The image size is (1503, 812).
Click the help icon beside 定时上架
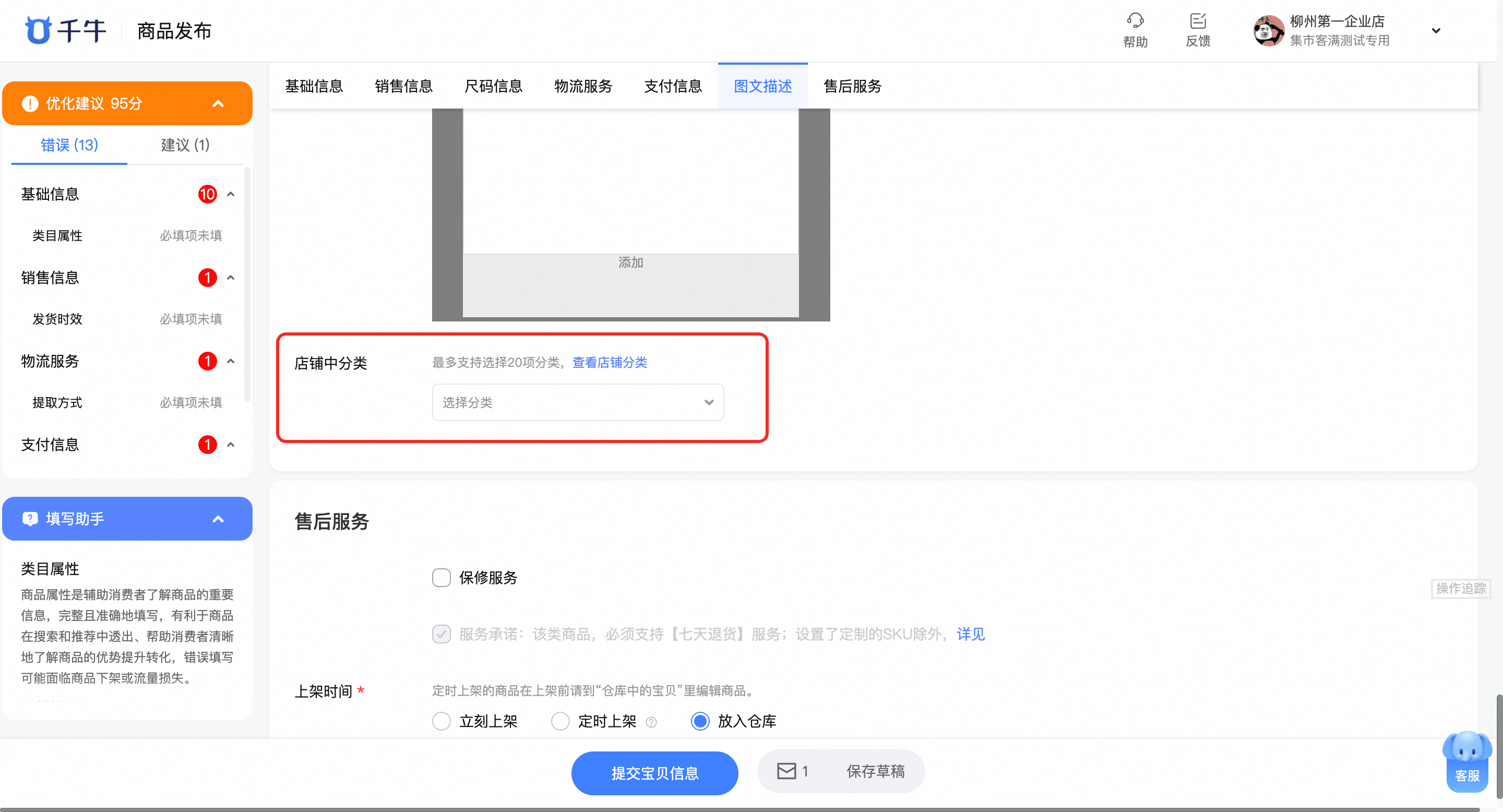[x=651, y=722]
